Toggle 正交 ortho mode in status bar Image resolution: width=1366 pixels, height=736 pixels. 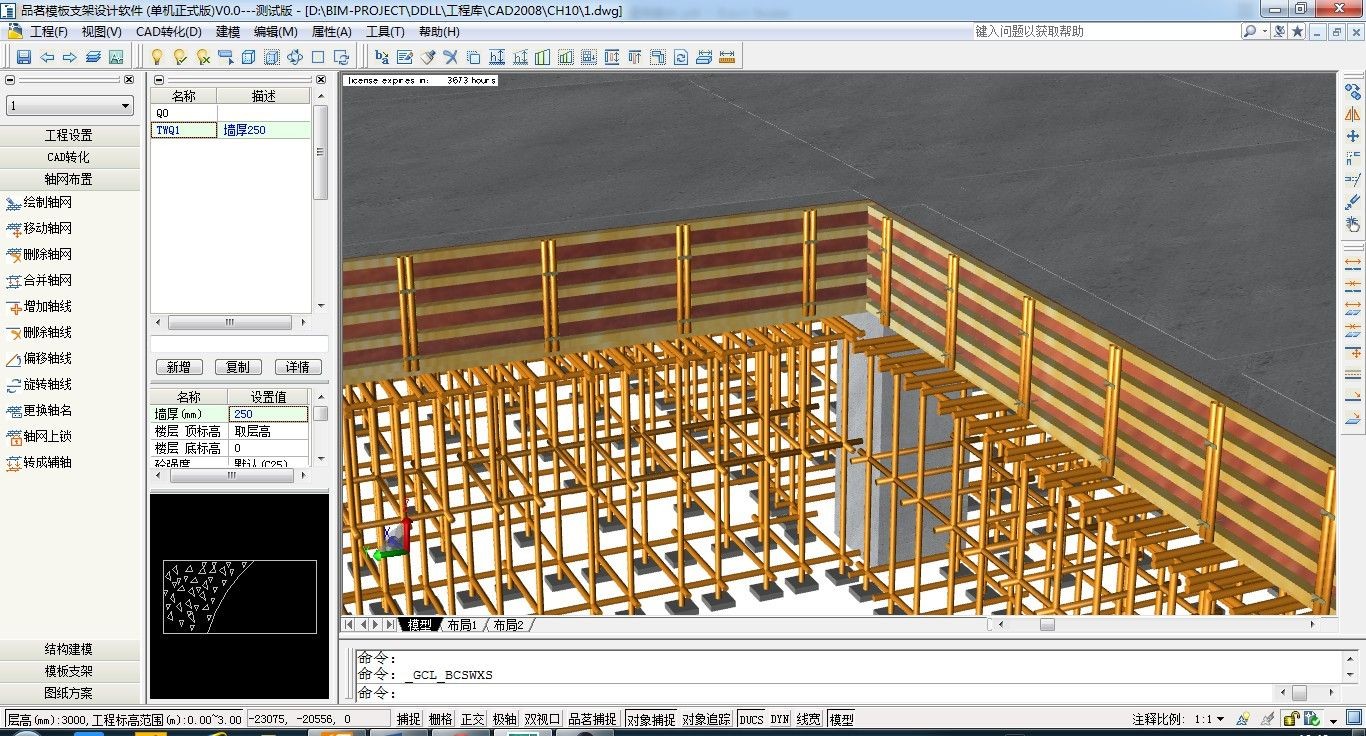[x=472, y=719]
